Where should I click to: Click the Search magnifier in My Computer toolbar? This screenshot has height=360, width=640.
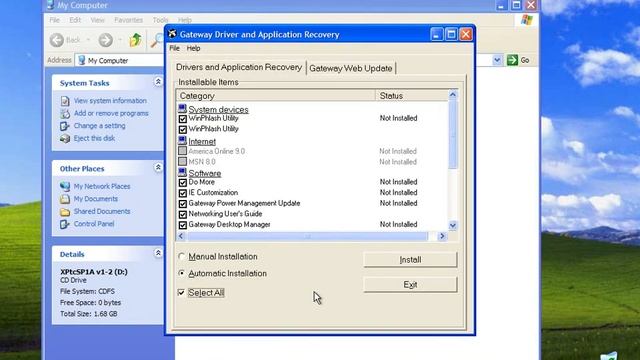157,40
